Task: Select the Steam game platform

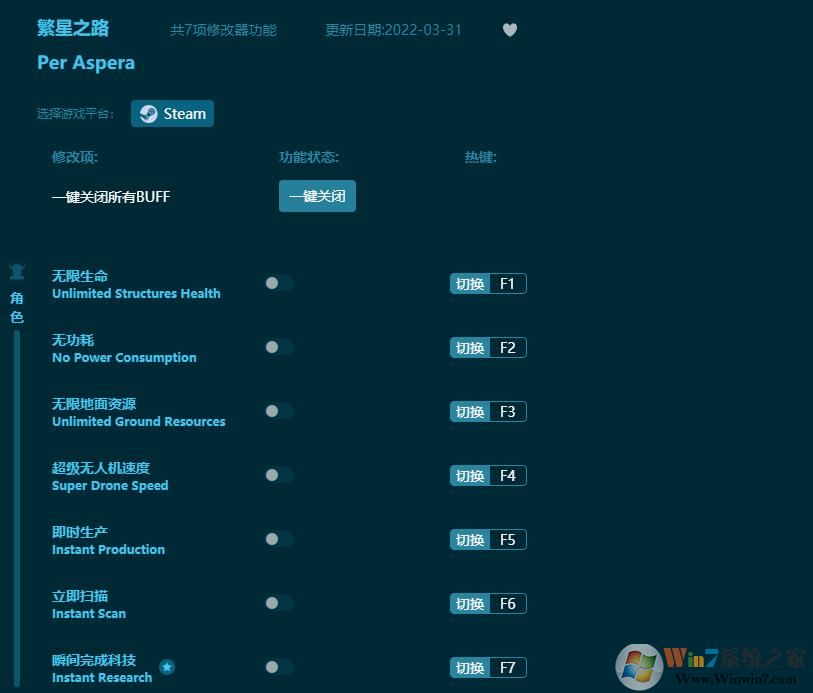Action: [172, 113]
